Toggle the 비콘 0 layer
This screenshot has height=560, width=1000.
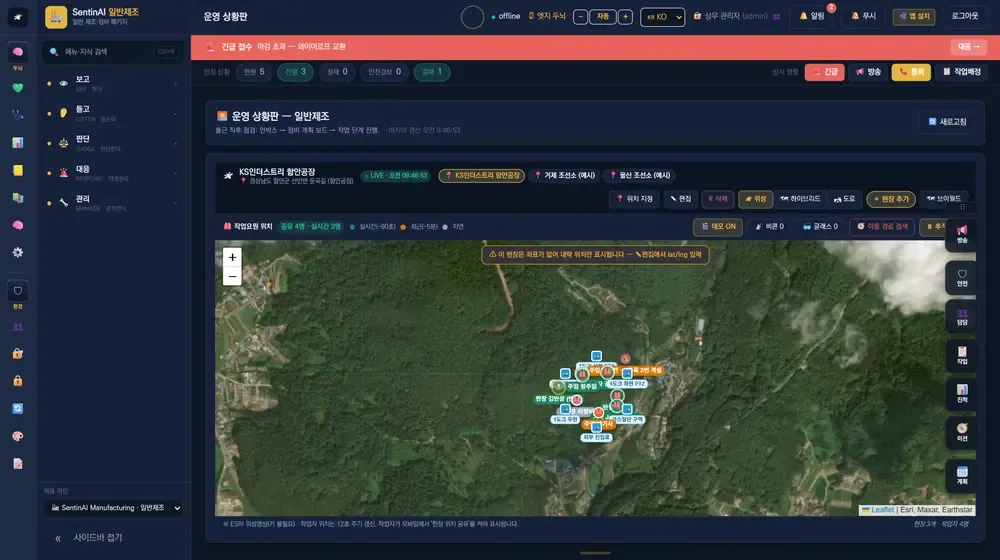(x=769, y=226)
